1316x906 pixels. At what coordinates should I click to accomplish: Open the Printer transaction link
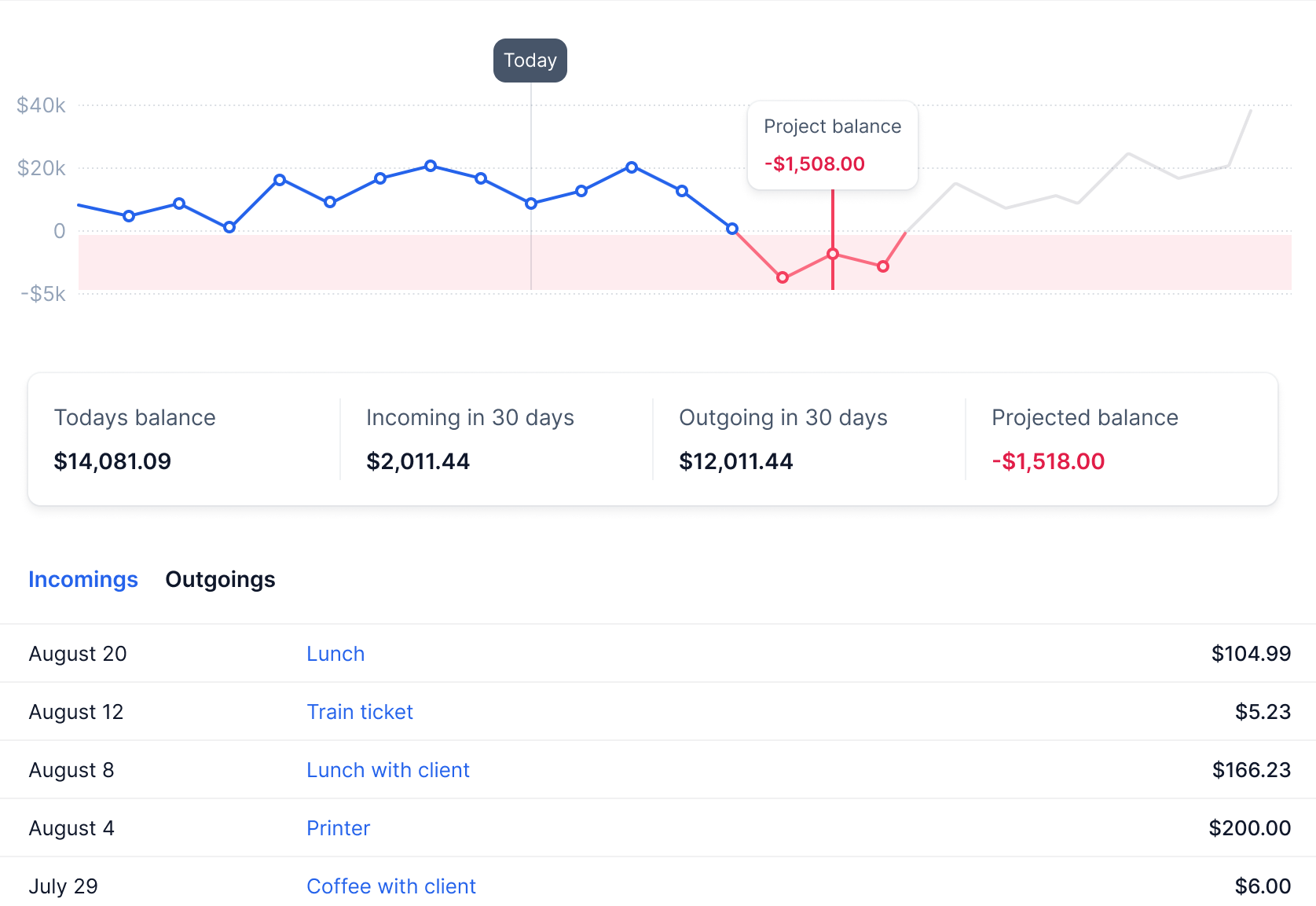[338, 828]
